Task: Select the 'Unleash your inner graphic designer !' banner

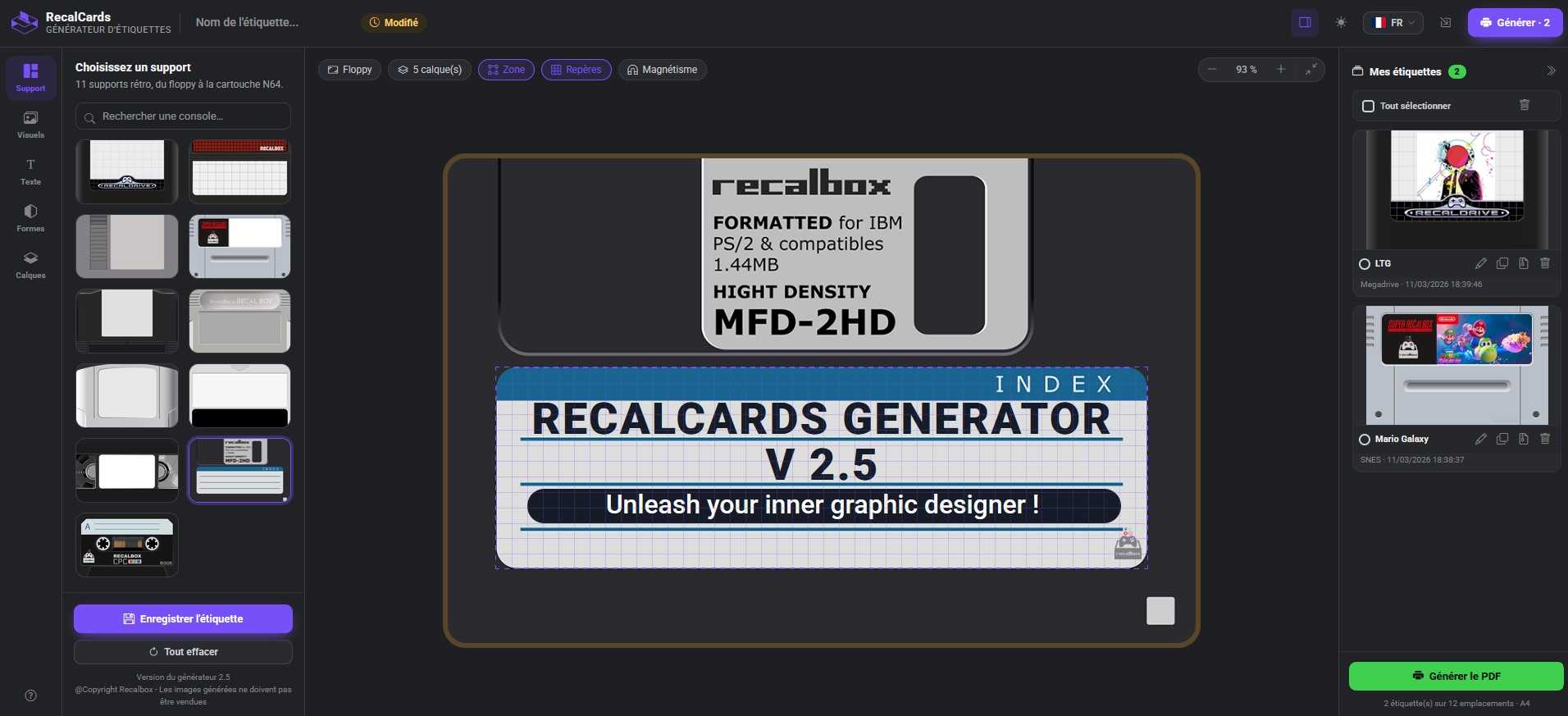Action: (x=823, y=505)
